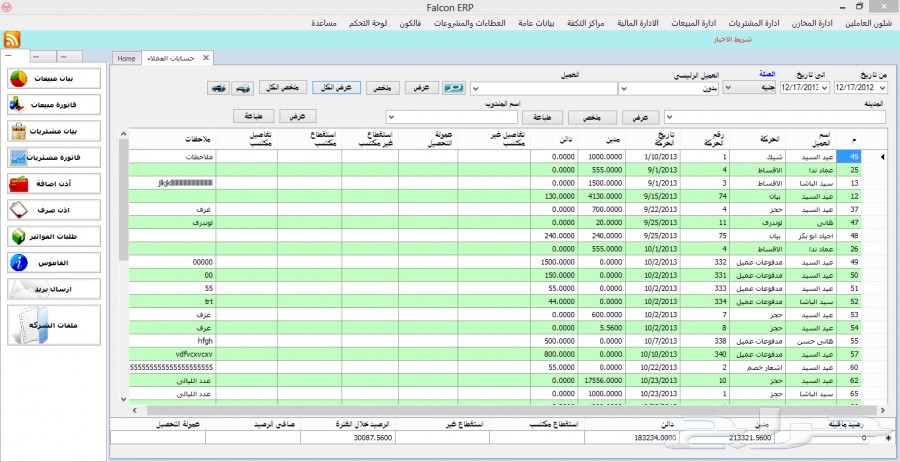This screenshot has height=462, width=900.
Task: Open the ادارة المبيعات menu
Action: [695, 24]
